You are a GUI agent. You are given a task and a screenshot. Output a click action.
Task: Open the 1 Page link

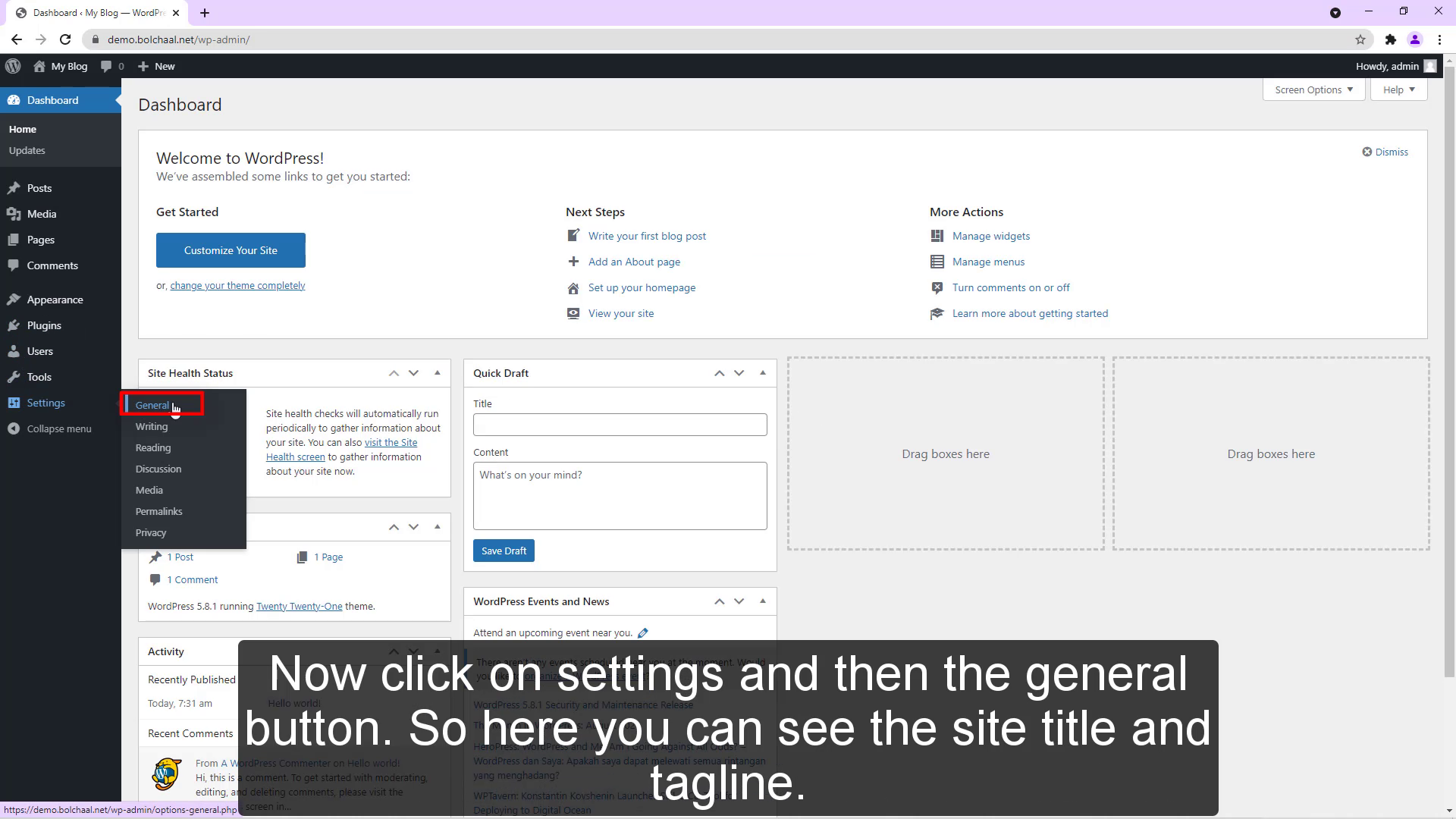click(328, 557)
